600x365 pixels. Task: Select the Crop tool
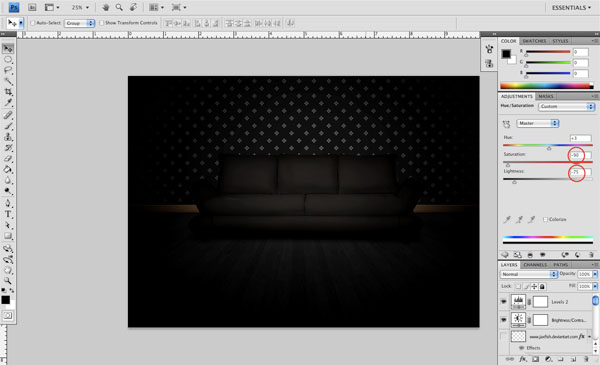8,92
